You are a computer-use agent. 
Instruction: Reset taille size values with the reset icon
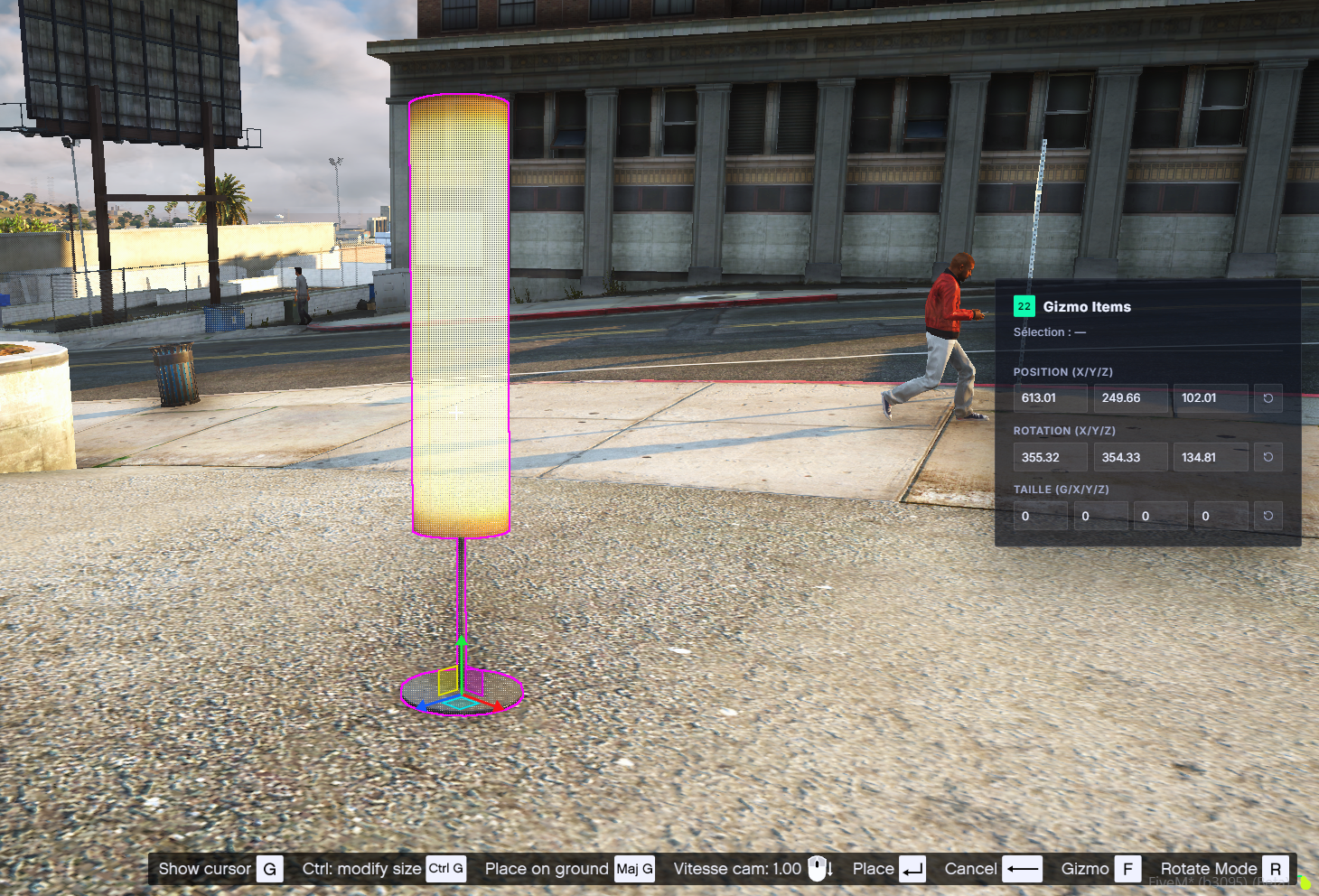(x=1268, y=516)
